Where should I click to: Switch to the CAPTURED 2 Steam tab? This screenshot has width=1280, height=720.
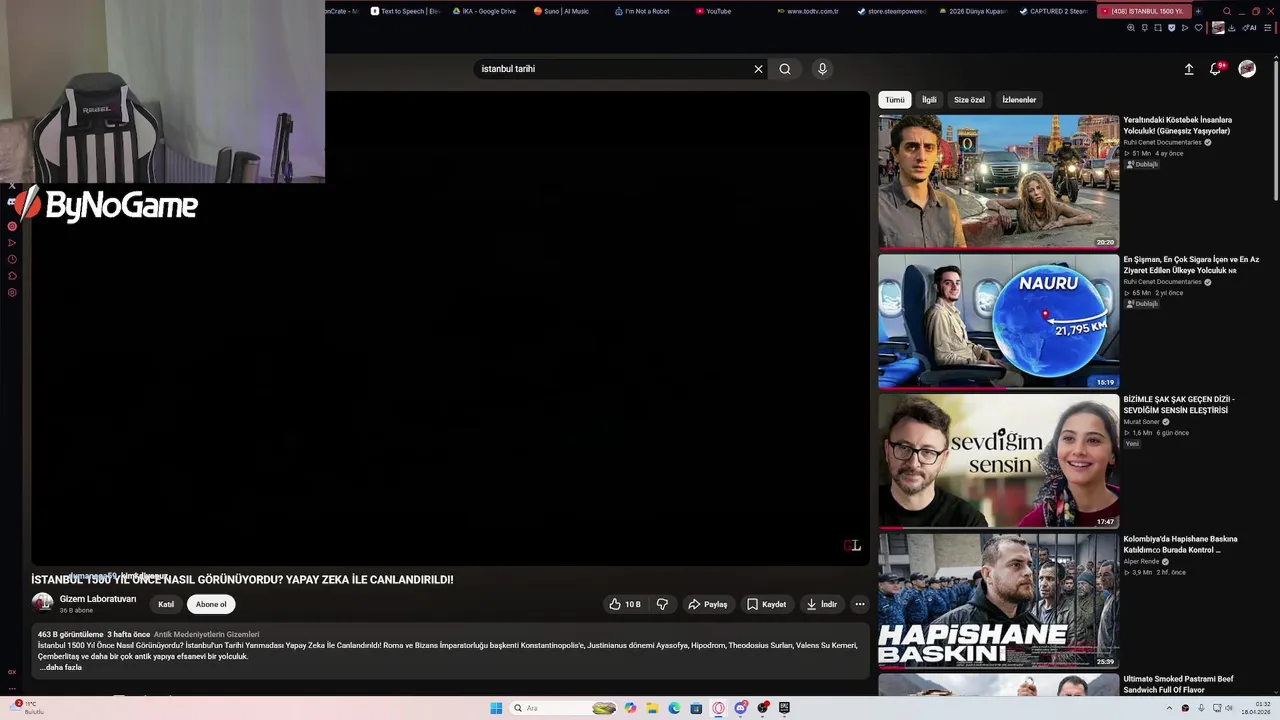point(1053,11)
